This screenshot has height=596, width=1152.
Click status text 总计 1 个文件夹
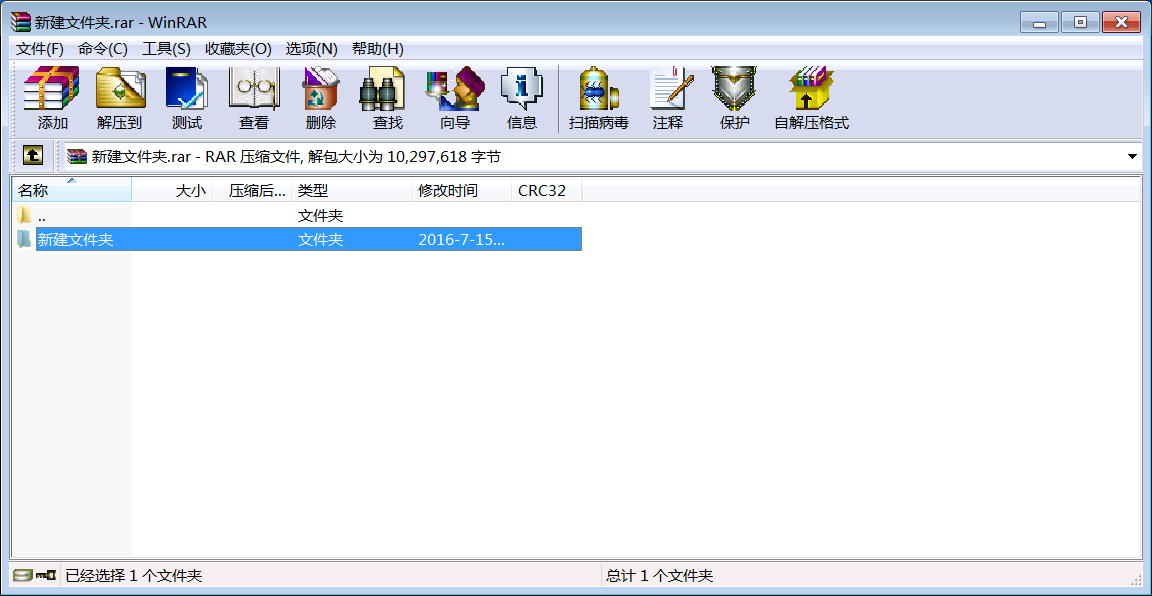tap(660, 575)
